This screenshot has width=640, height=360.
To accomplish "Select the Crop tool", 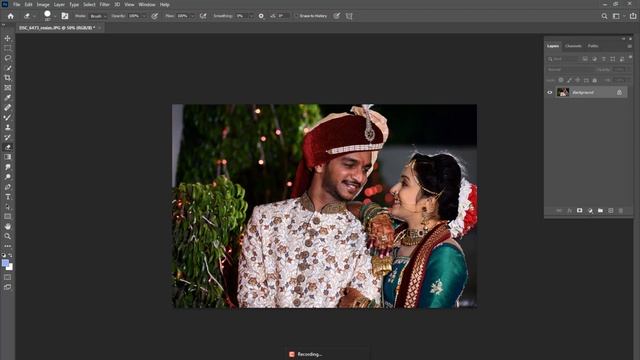I will [7, 78].
